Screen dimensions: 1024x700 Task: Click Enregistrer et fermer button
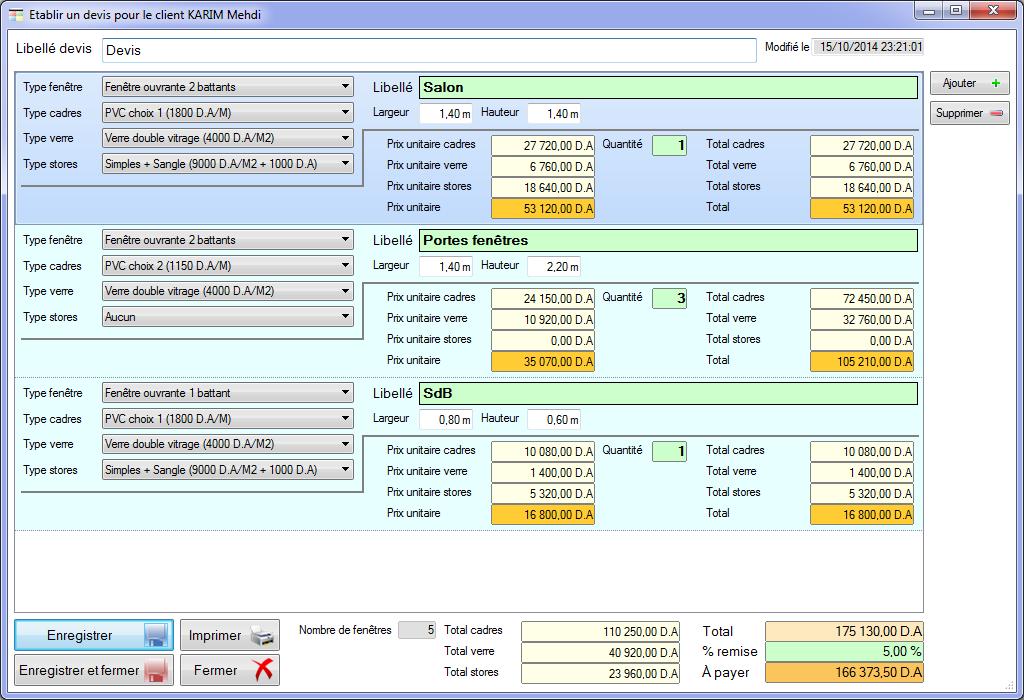point(93,670)
